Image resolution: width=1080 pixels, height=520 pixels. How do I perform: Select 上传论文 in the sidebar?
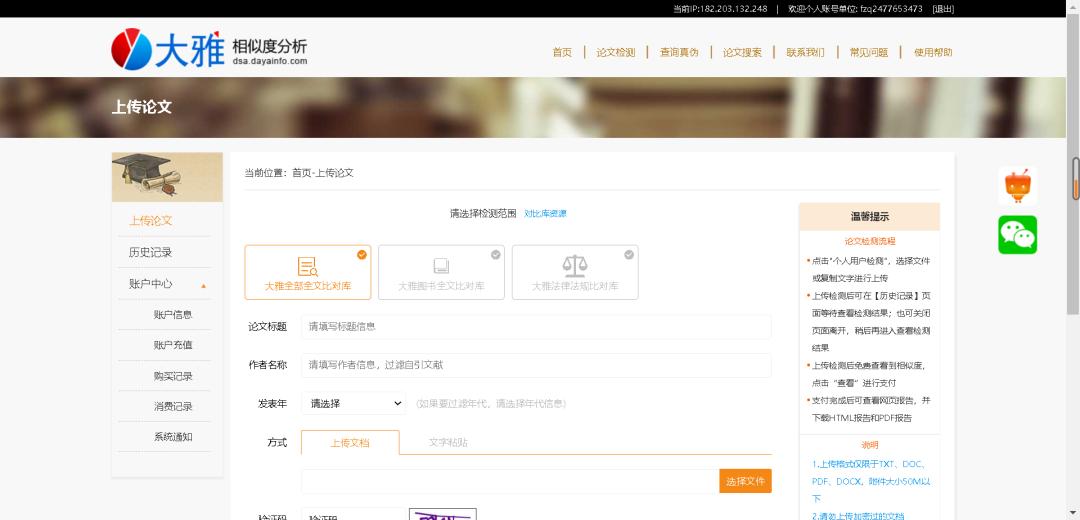(x=150, y=220)
